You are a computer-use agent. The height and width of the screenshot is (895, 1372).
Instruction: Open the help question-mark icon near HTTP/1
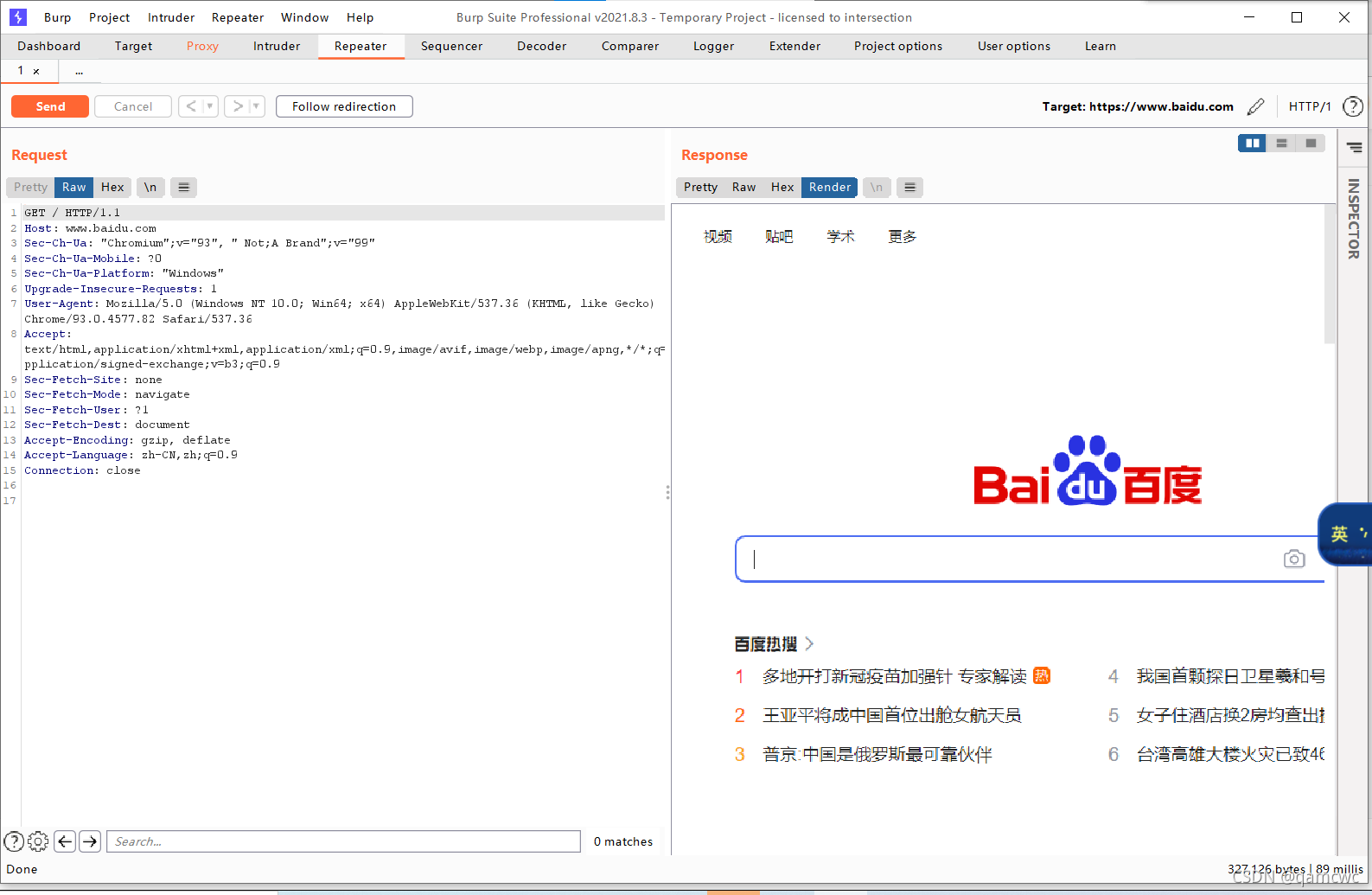1353,106
